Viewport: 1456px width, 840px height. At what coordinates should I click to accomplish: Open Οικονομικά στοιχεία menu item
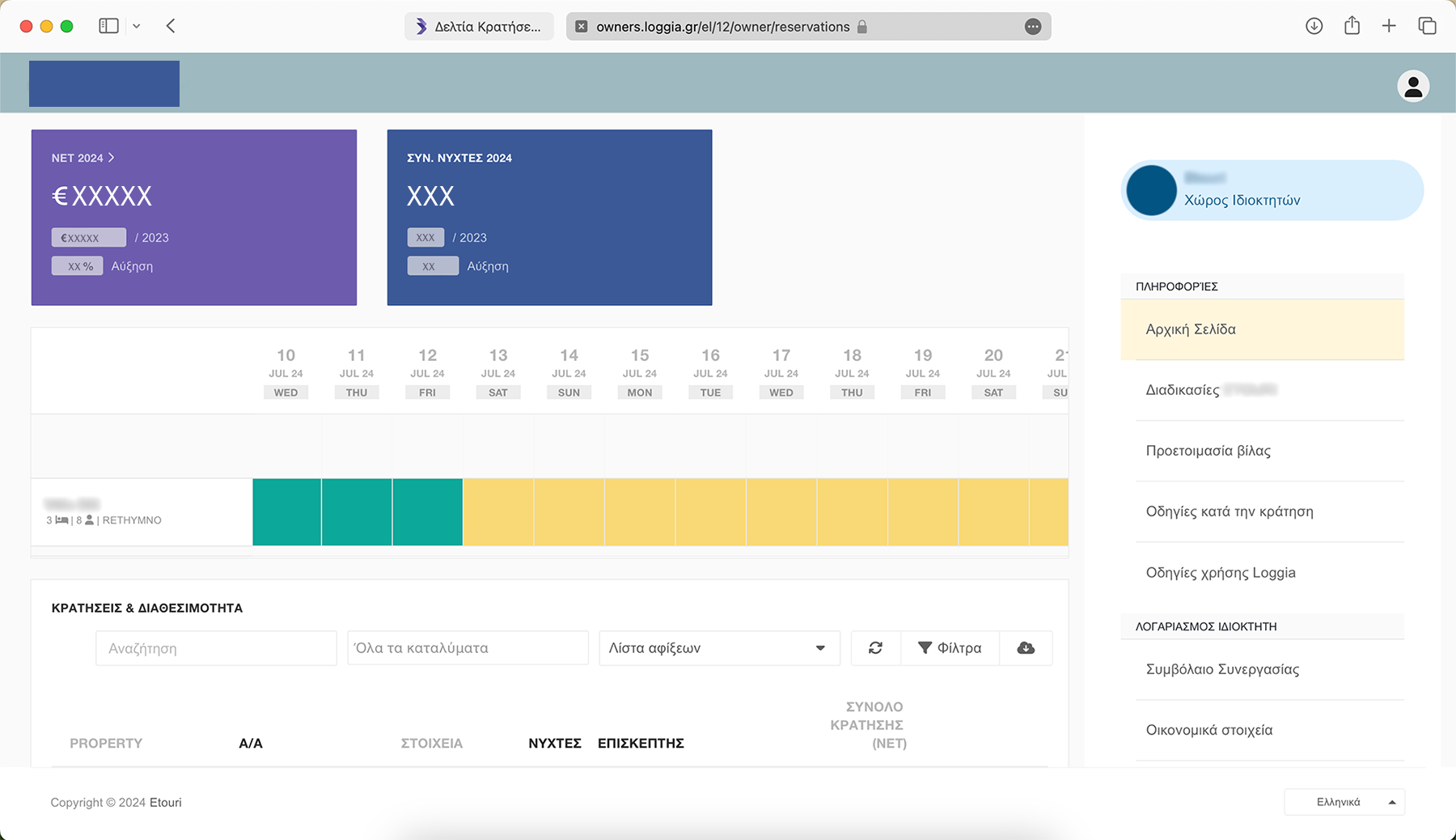(x=1262, y=730)
